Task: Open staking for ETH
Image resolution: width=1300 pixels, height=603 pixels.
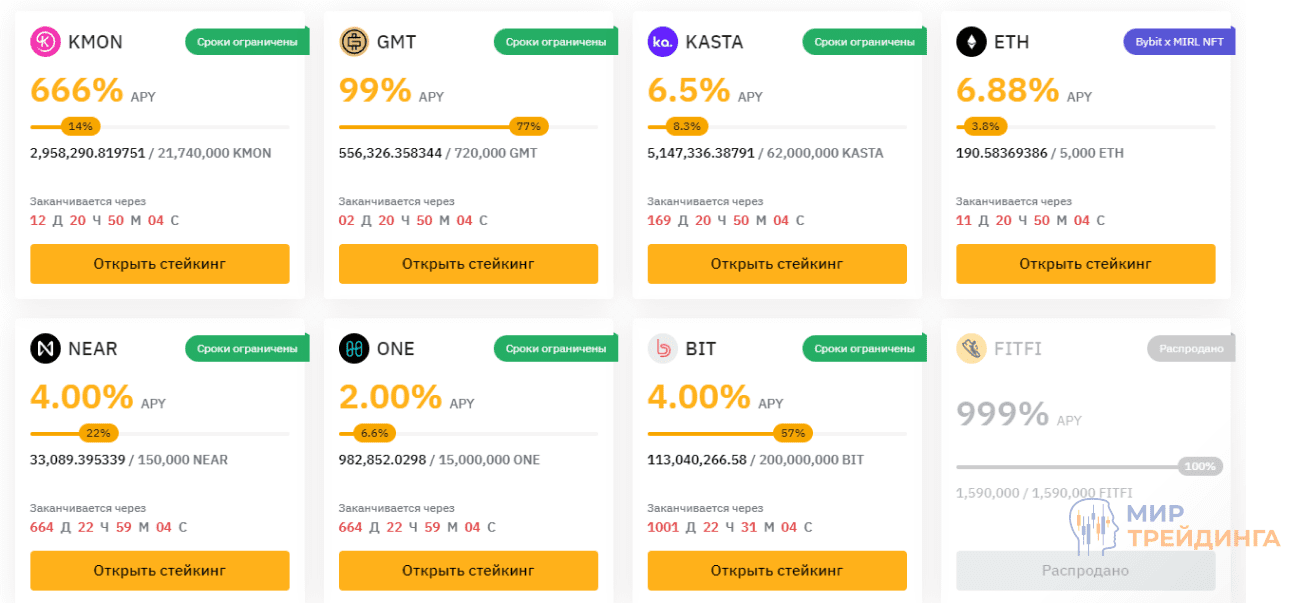Action: point(1085,264)
